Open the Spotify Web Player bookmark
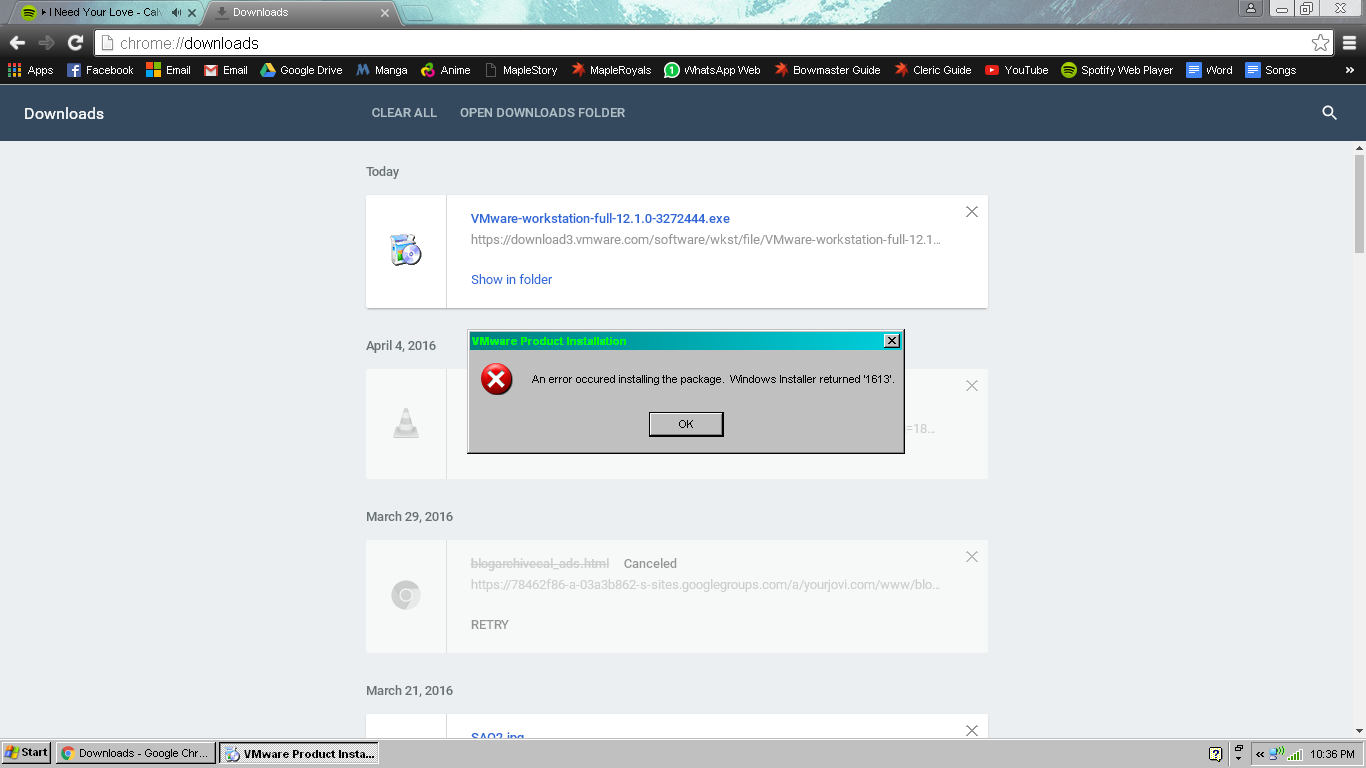1366x768 pixels. coord(1116,70)
